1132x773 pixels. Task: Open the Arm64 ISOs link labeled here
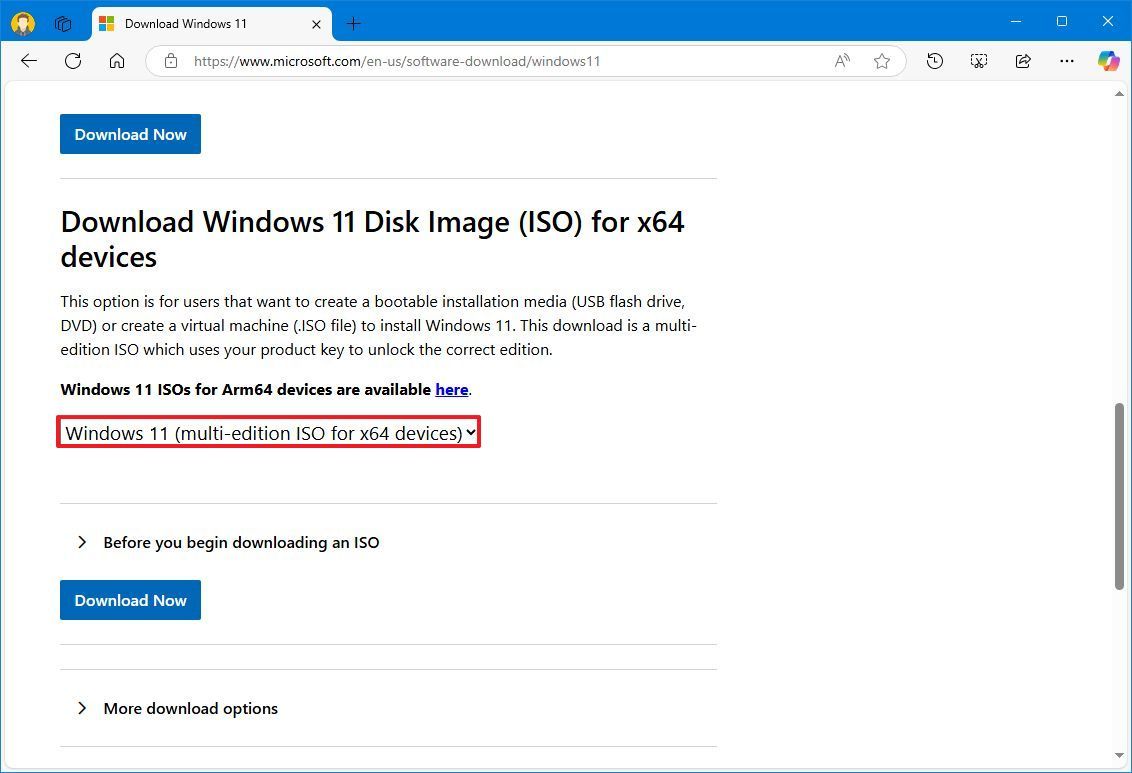coord(452,389)
